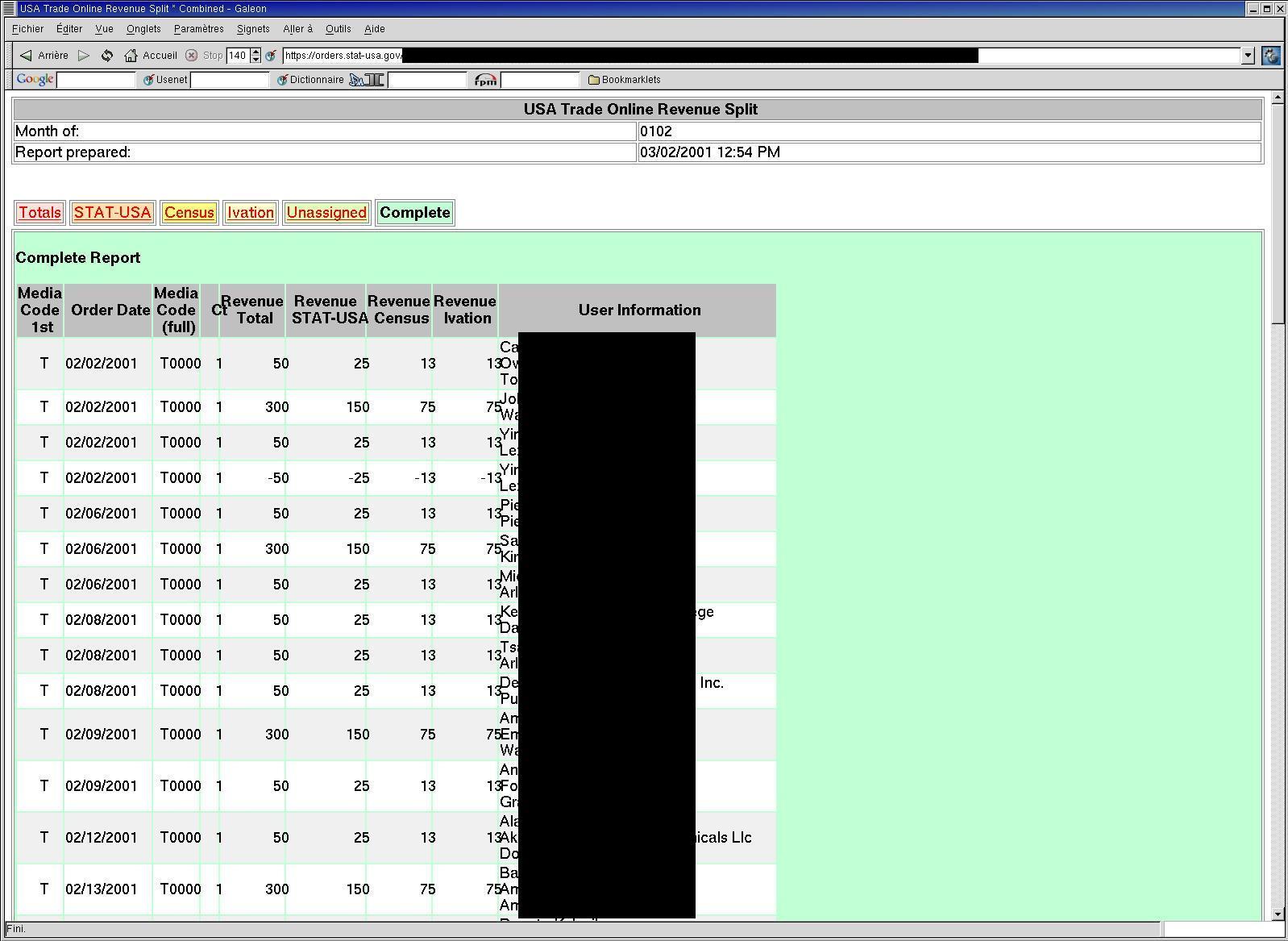Open the STAT-USA report link
Screen dimensions: 1288x941
[113, 213]
